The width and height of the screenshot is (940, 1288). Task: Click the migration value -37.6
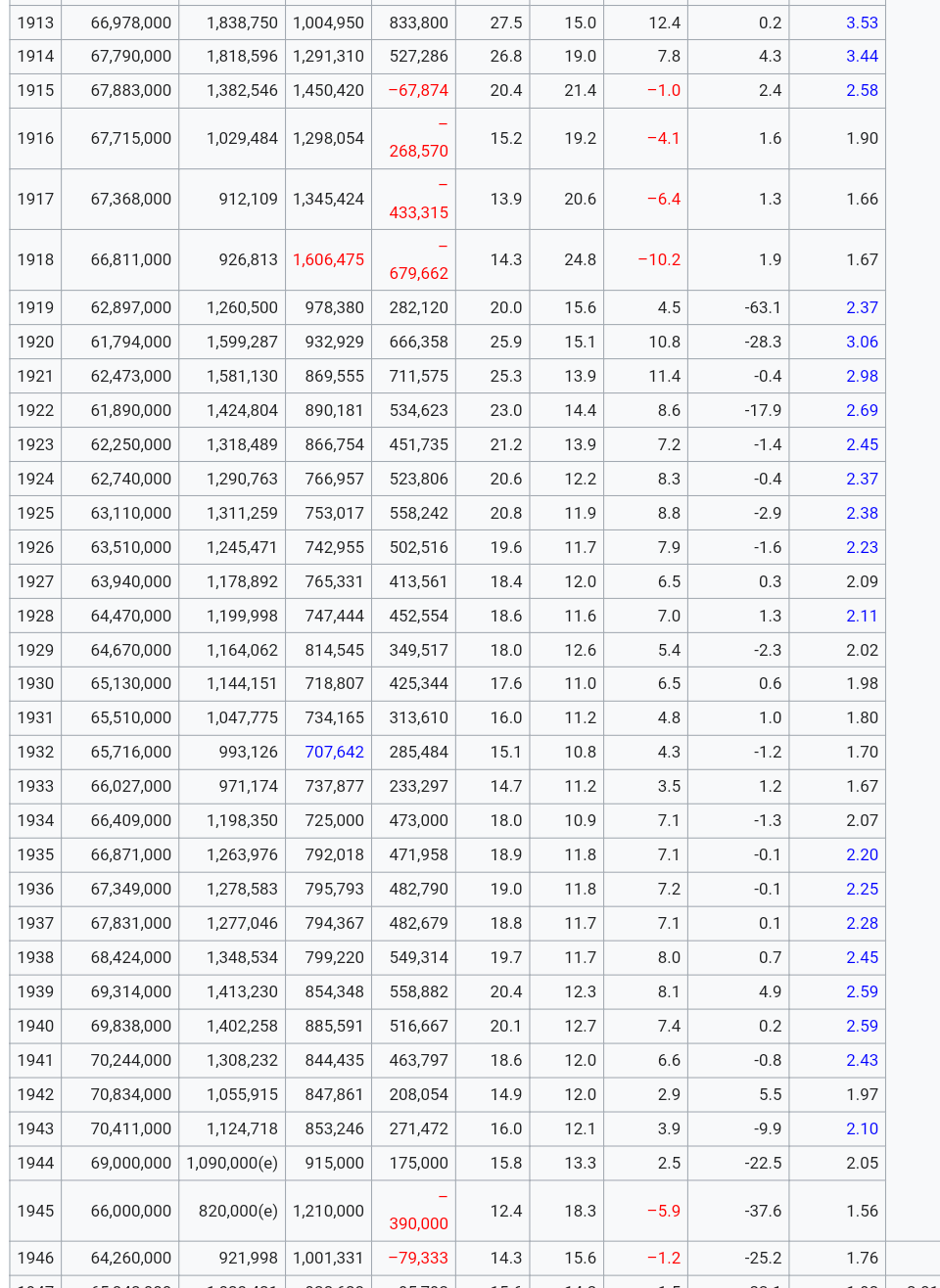tap(763, 1212)
